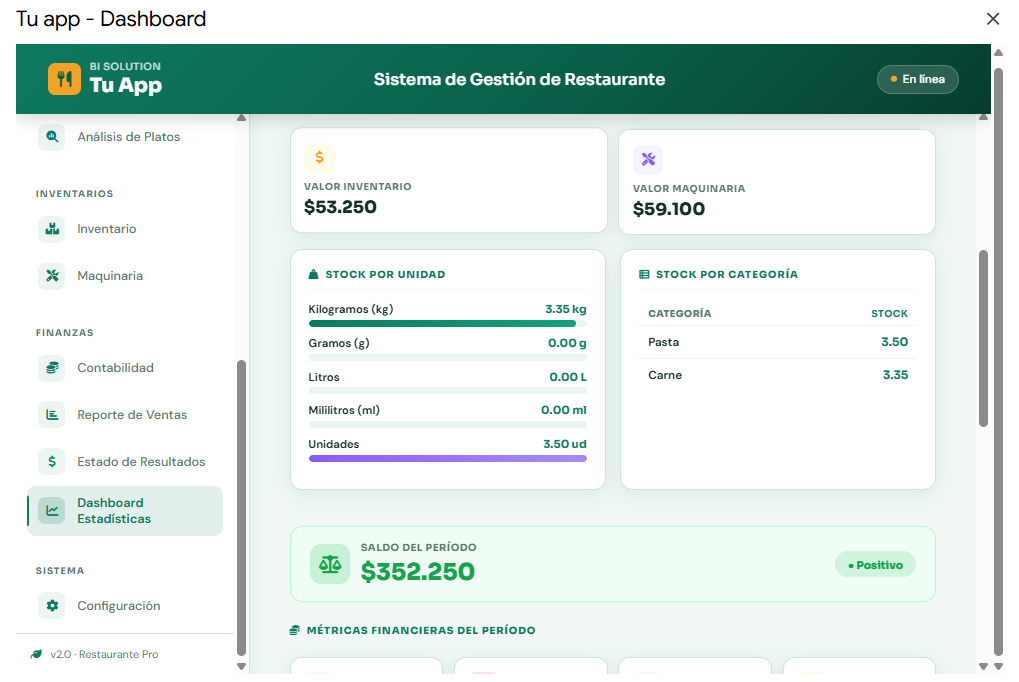Viewport: 1019px width, 682px height.
Task: Click the Maquinaria tools icon in sidebar
Action: pyautogui.click(x=52, y=276)
